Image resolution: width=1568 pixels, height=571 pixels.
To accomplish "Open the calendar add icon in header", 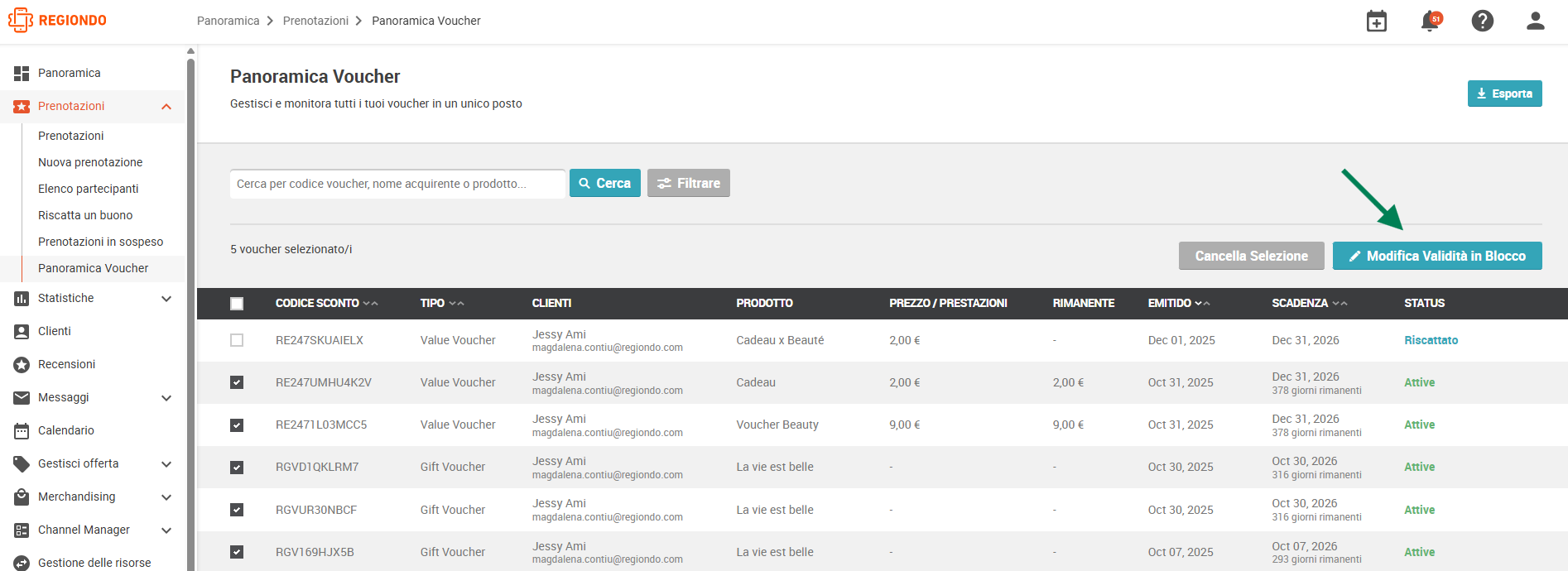I will pyautogui.click(x=1377, y=22).
